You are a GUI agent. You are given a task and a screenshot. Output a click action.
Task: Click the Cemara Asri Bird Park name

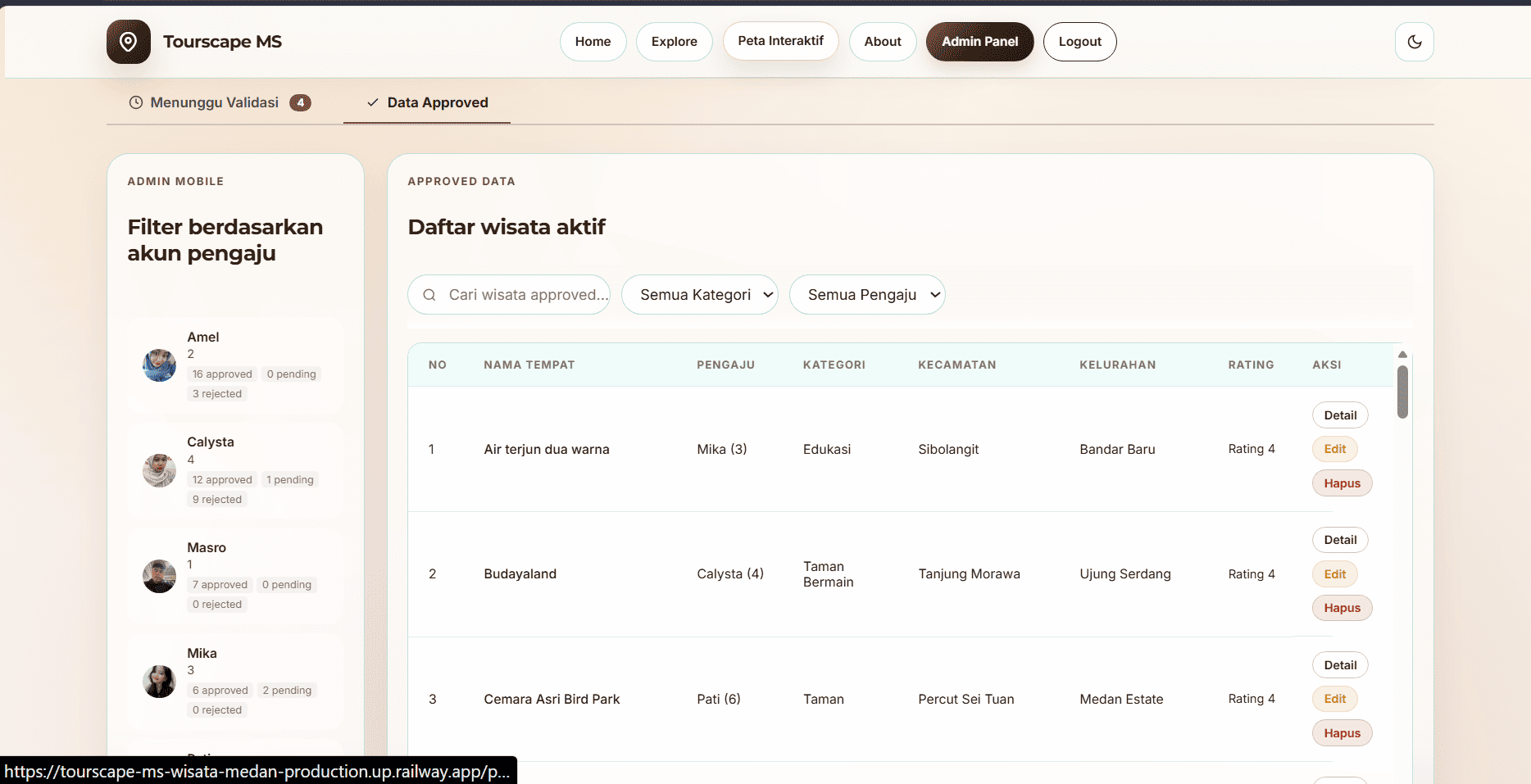pos(552,699)
